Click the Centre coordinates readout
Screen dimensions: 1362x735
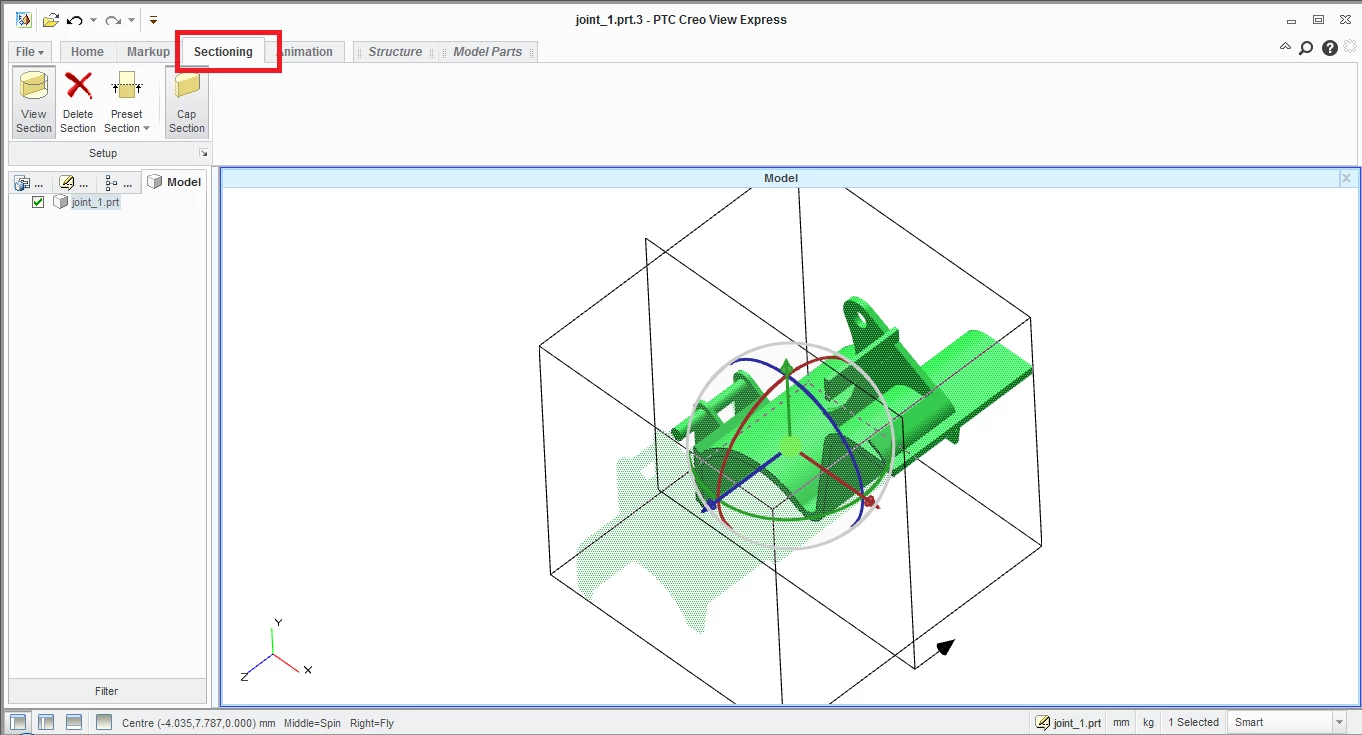point(198,723)
